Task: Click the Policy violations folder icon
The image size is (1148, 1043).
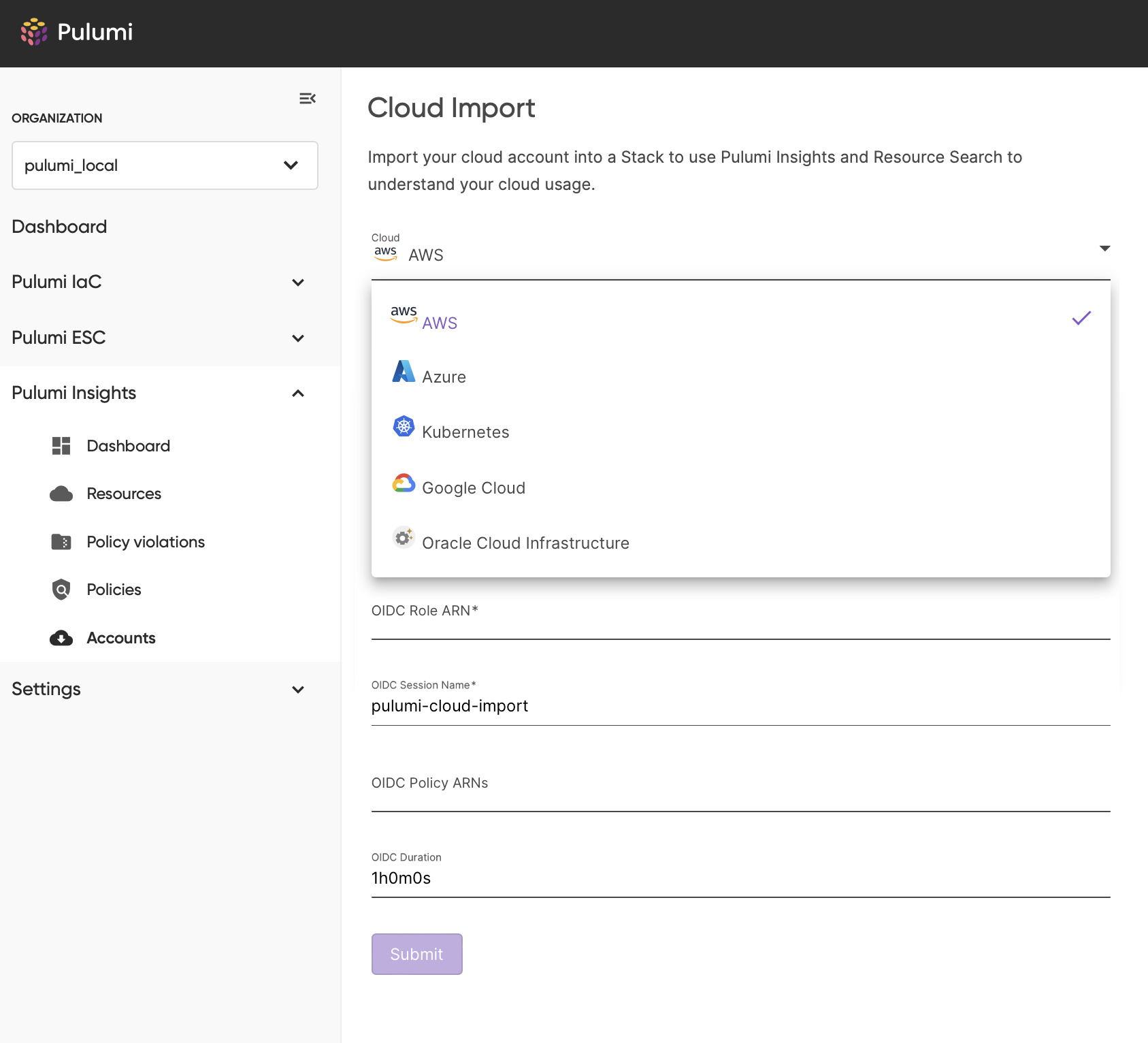Action: [61, 542]
